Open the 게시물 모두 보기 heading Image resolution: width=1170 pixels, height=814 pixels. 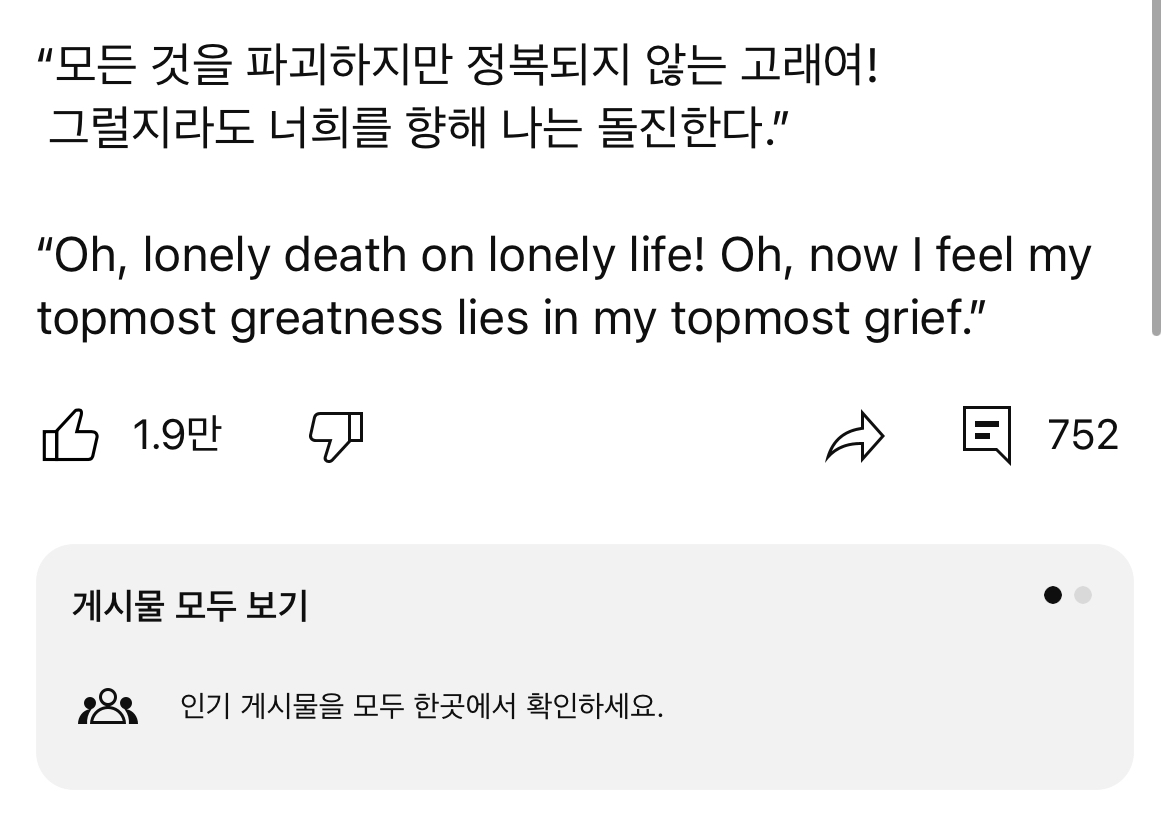[x=190, y=606]
